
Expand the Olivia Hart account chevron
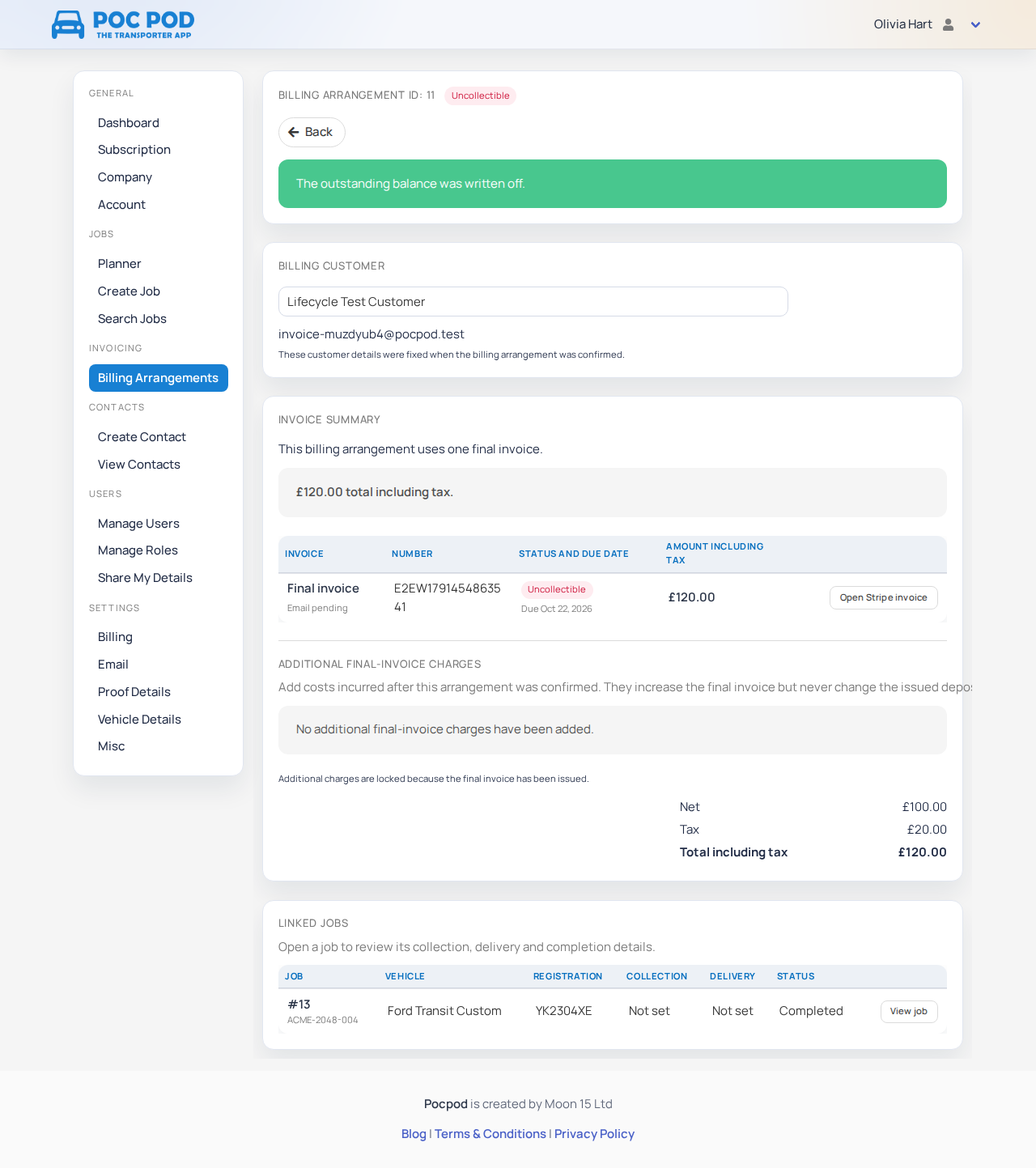pyautogui.click(x=975, y=25)
